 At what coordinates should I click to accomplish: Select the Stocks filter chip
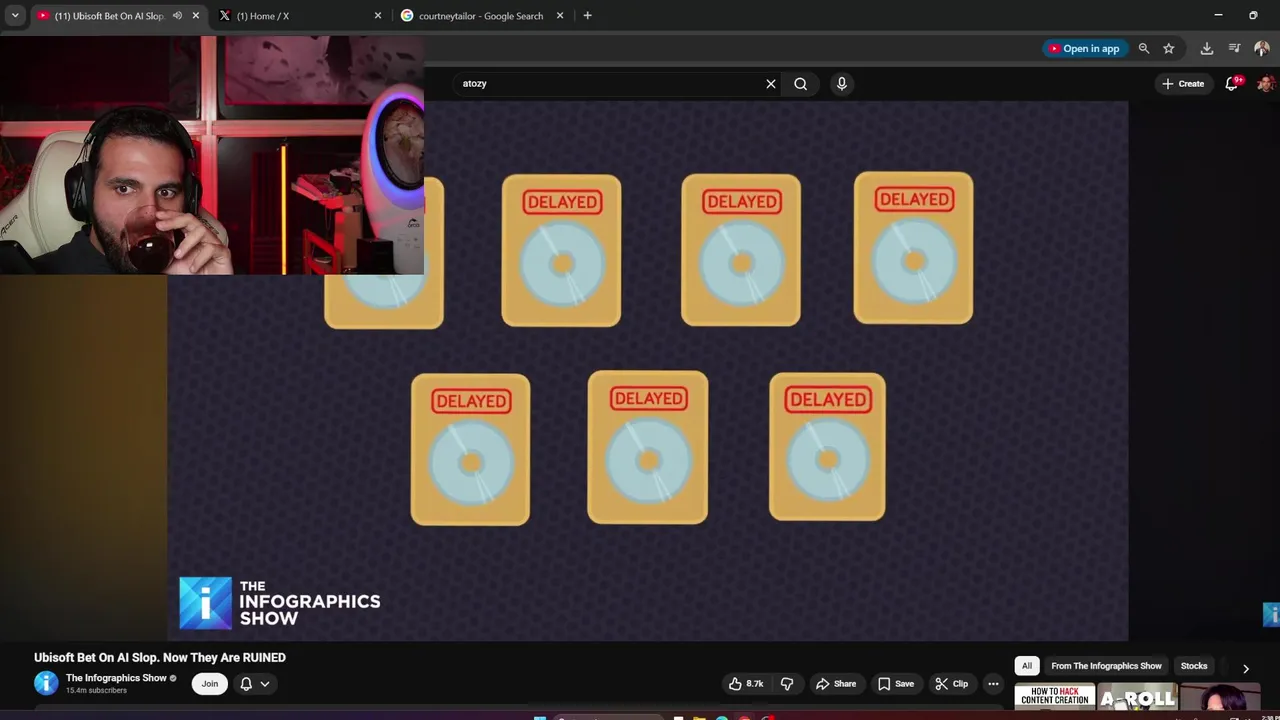1194,666
